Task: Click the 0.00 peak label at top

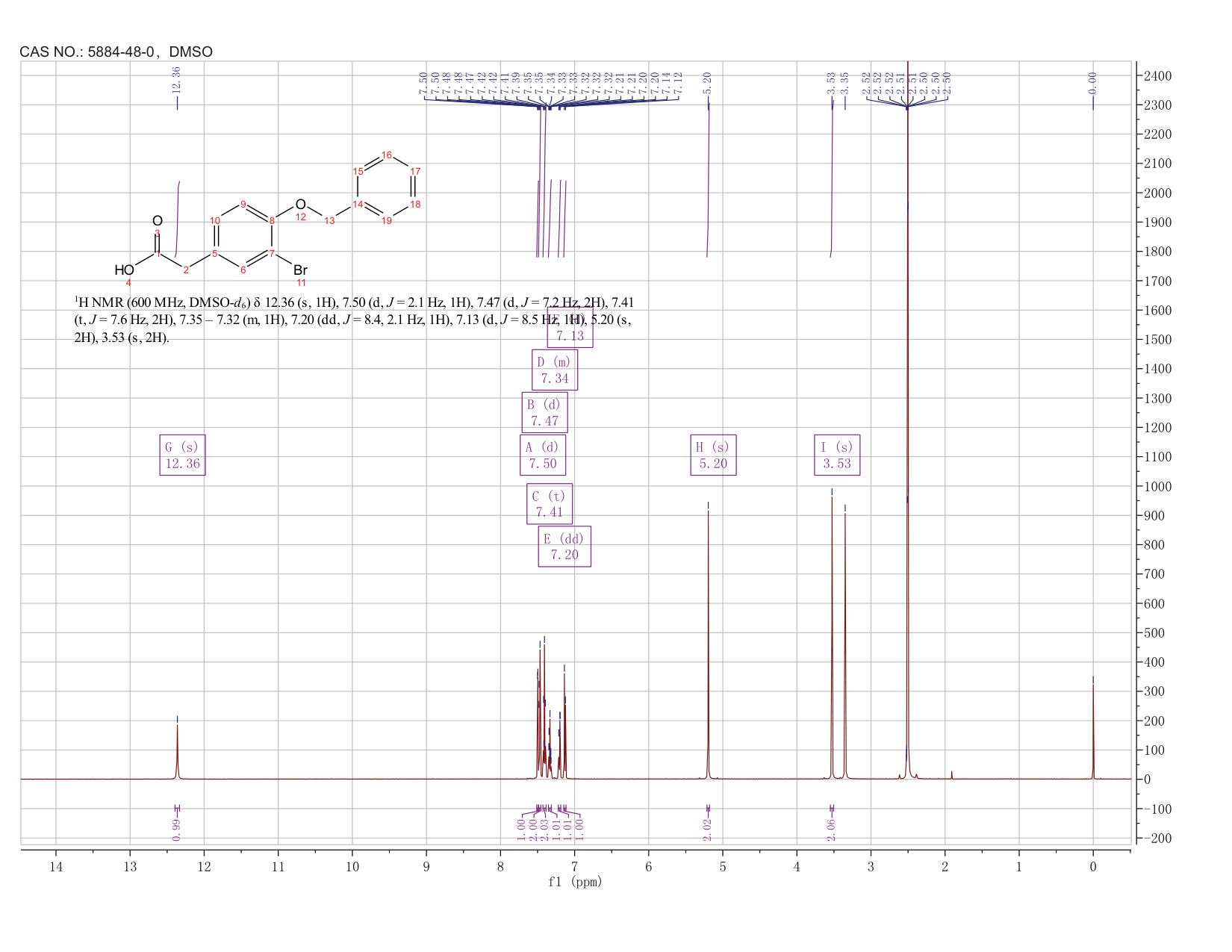Action: coord(1093,83)
